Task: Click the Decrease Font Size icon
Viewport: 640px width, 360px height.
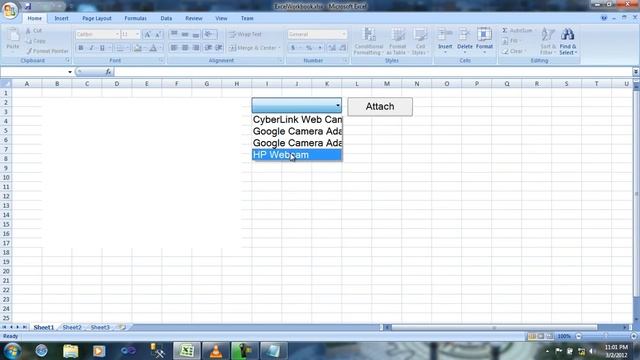Action: pos(158,35)
